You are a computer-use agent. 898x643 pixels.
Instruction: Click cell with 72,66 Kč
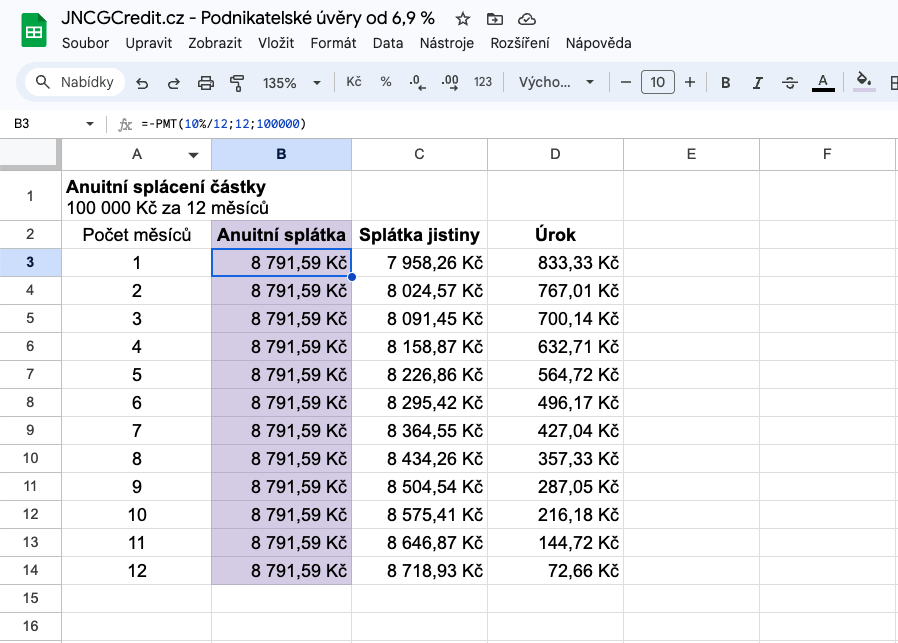point(555,571)
